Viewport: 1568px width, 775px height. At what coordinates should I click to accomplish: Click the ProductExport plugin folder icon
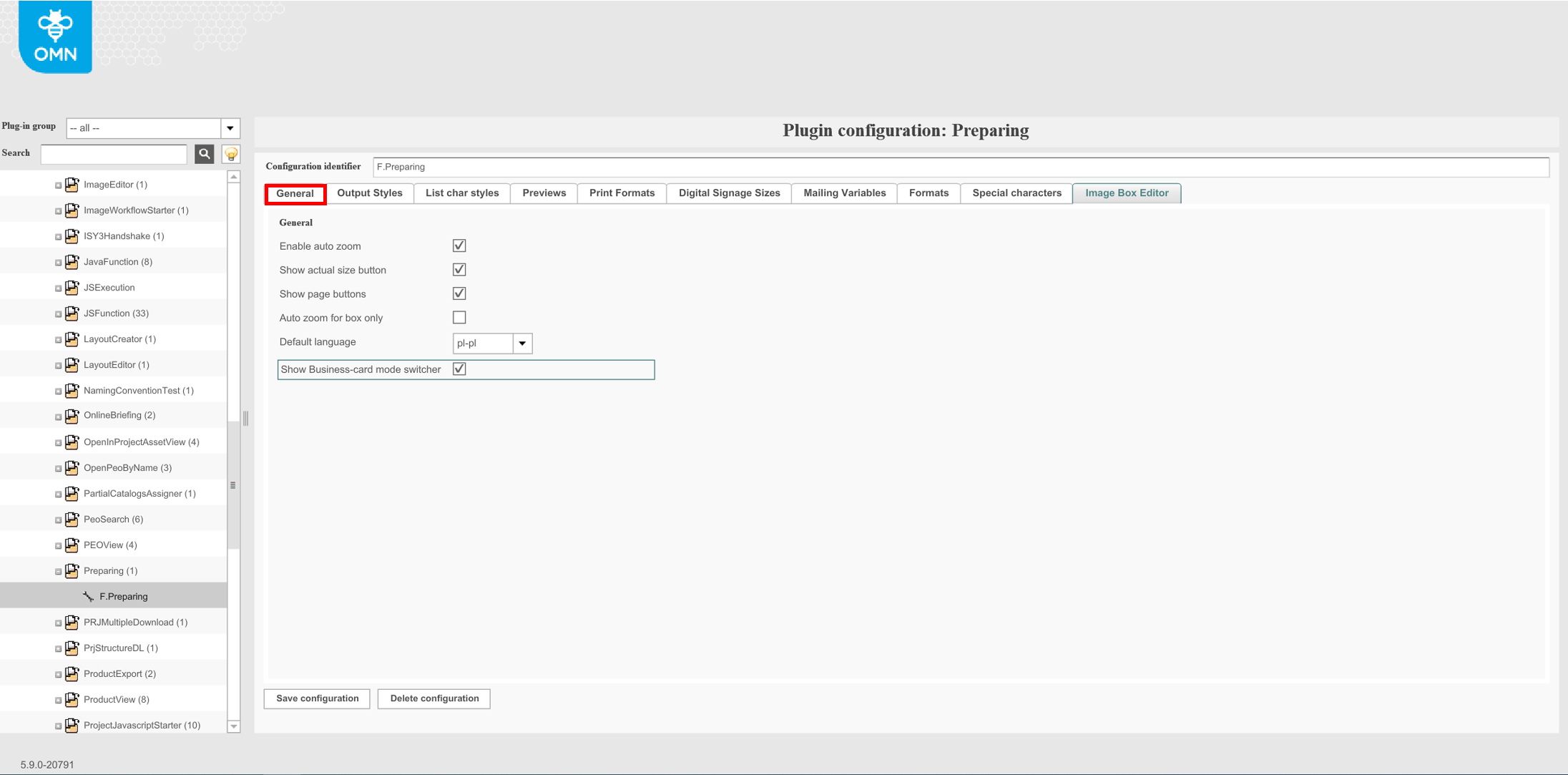pos(72,673)
